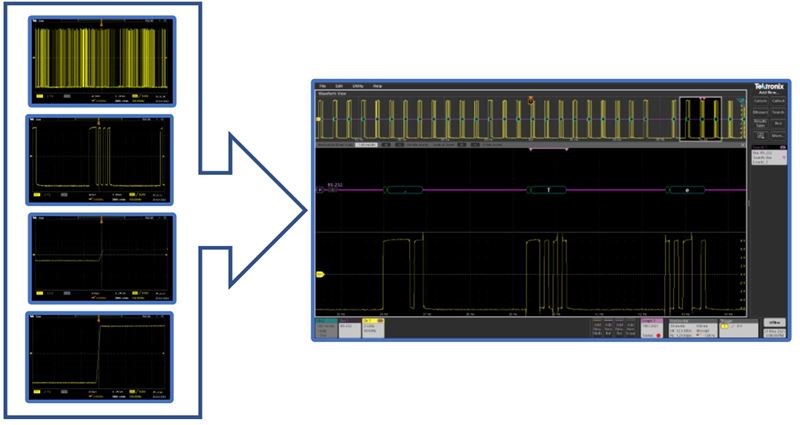Click the orange trigger position marker
Screen dimensions: 800x425
pos(531,100)
